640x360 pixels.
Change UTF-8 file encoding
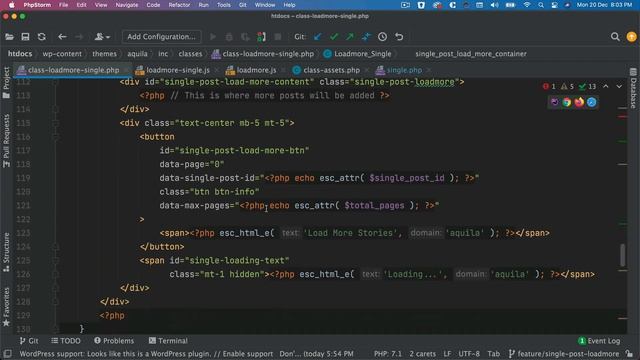(469, 354)
